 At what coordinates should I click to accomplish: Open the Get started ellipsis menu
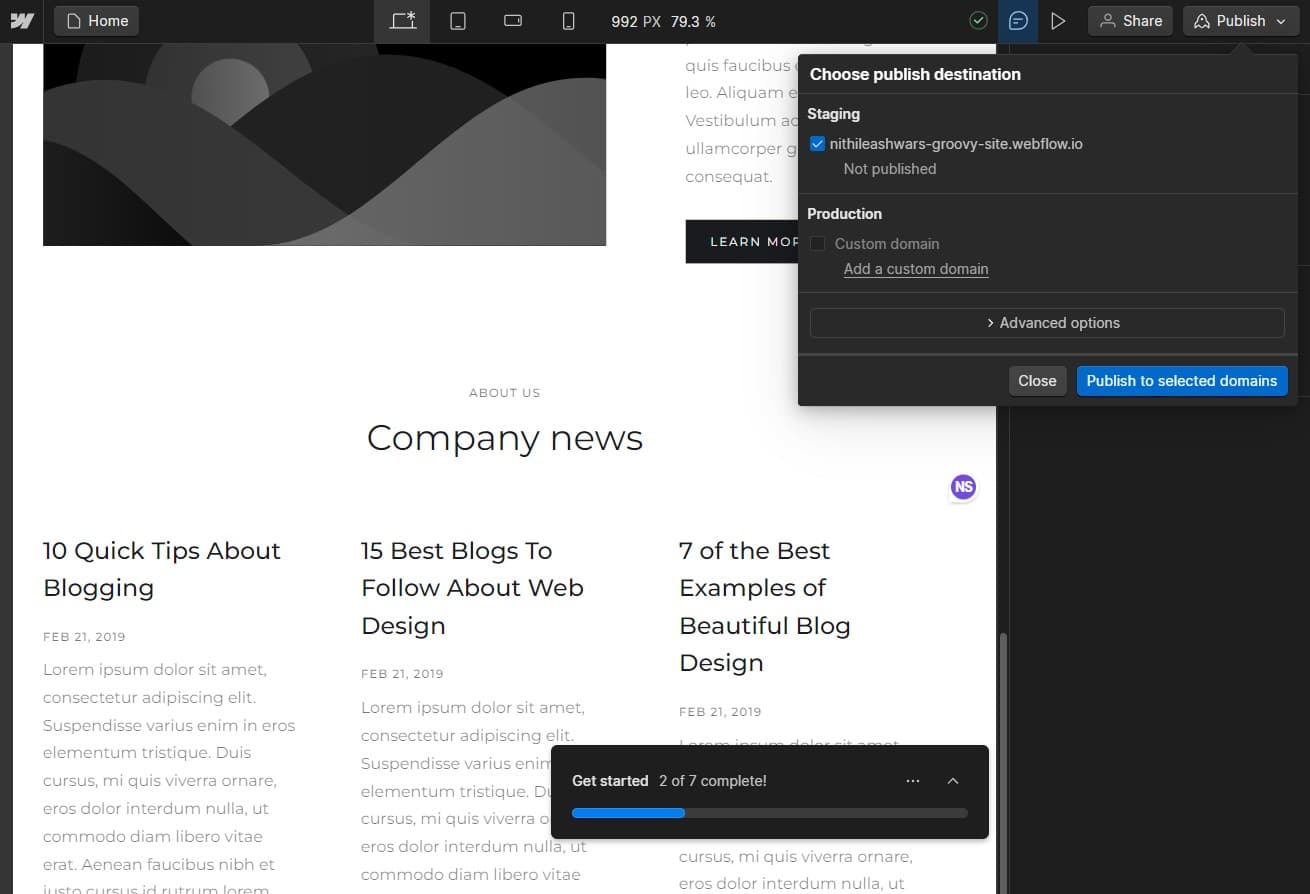pyautogui.click(x=912, y=781)
